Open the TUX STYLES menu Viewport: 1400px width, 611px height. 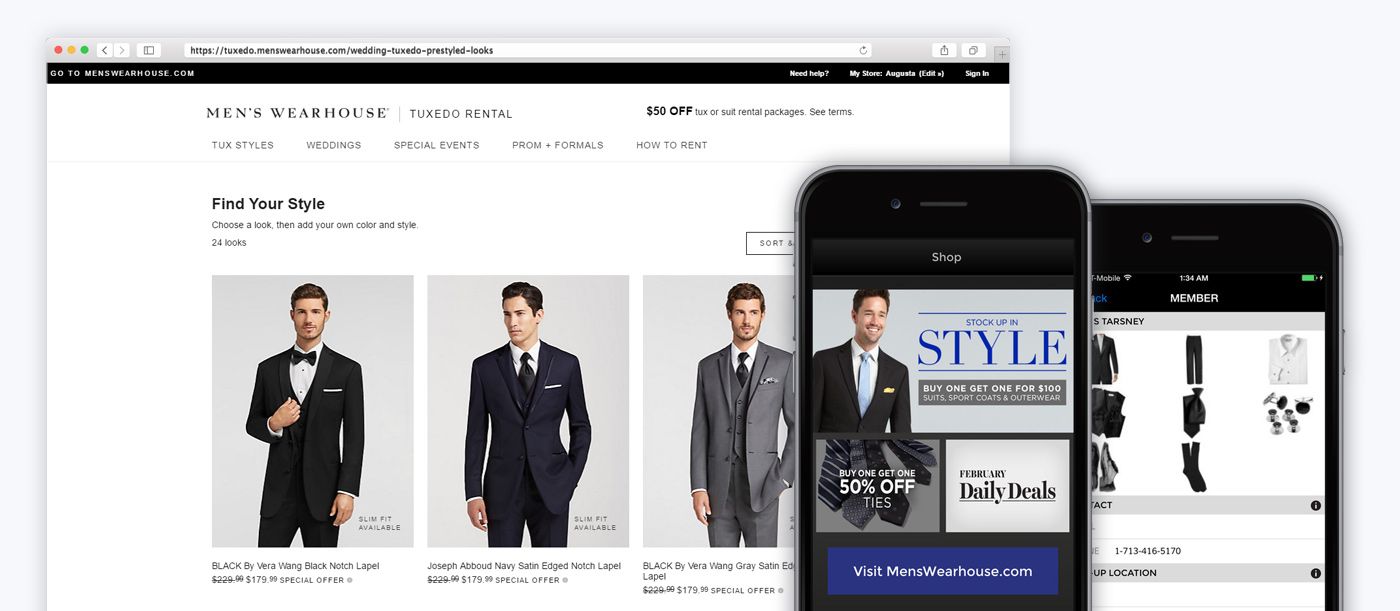pos(243,145)
